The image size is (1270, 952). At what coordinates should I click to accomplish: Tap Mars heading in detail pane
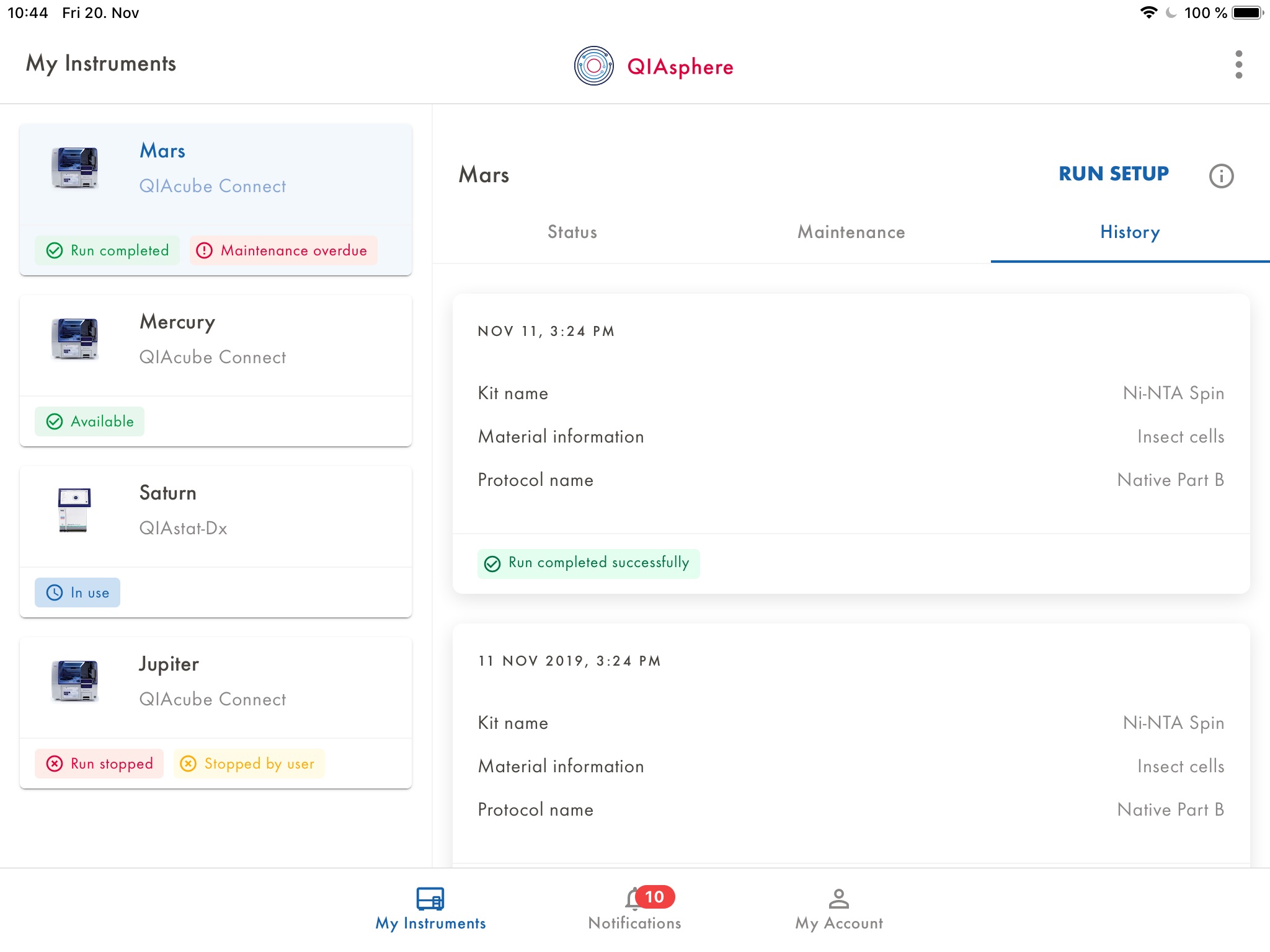(484, 175)
